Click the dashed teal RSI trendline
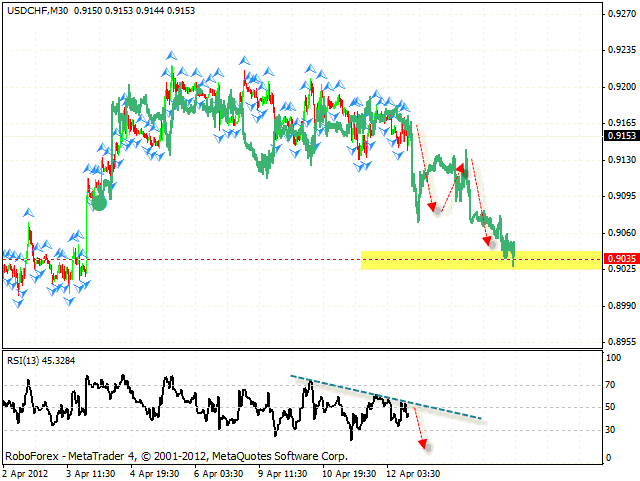640x481 pixels. [390, 398]
